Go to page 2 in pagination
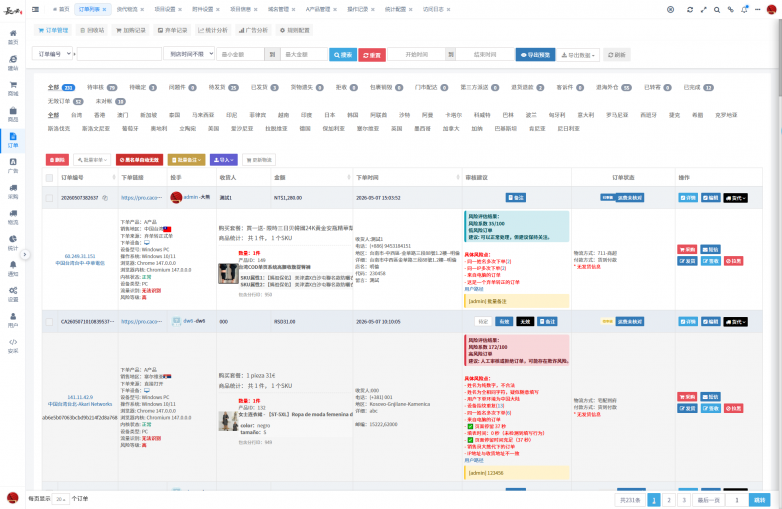 pos(669,500)
